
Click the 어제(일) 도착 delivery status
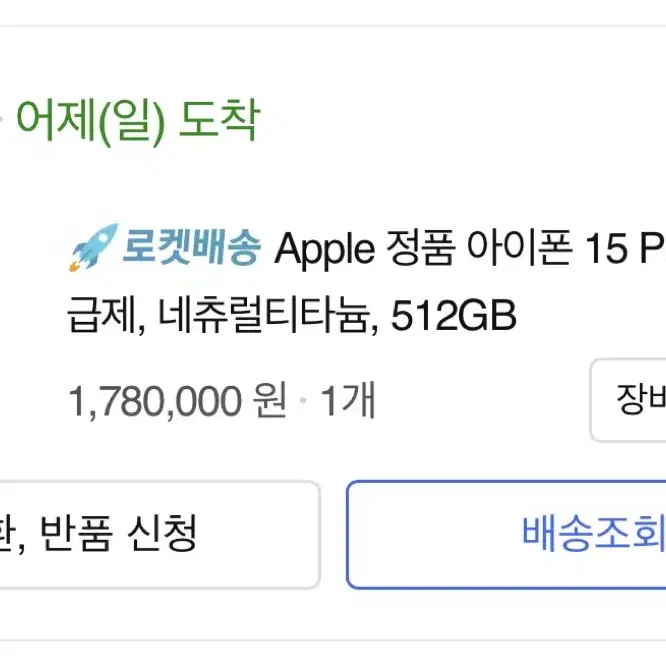[x=138, y=120]
